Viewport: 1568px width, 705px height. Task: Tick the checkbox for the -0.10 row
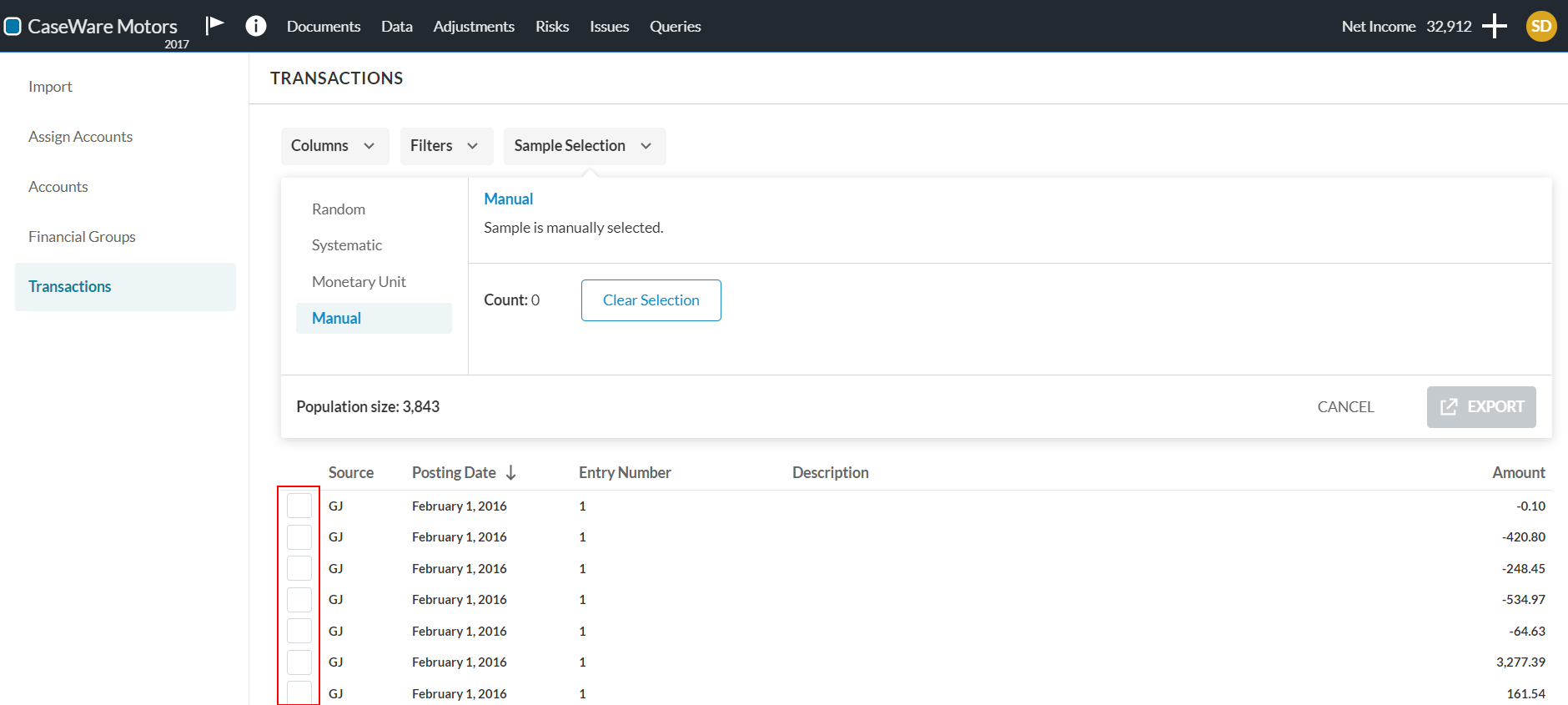click(x=299, y=506)
